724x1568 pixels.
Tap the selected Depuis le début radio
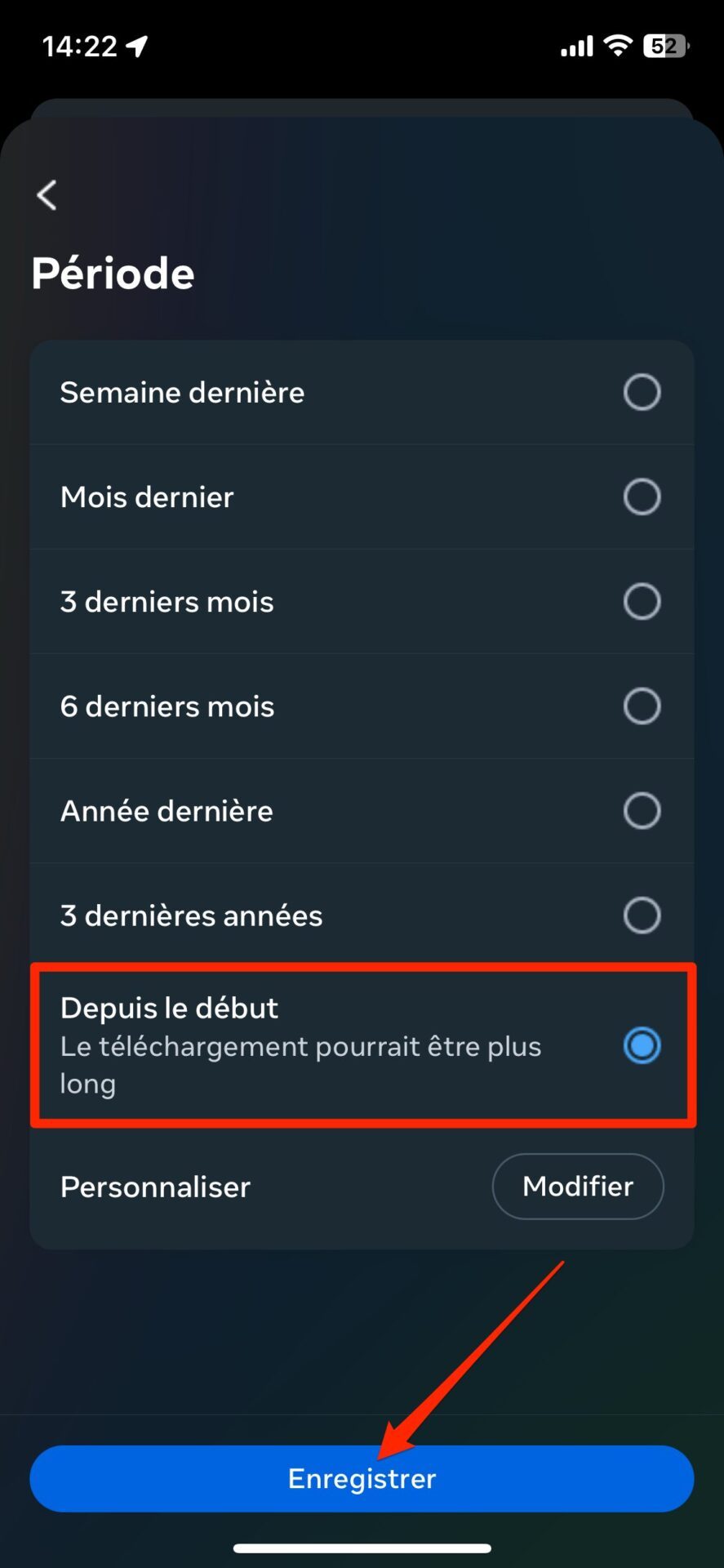coord(642,1045)
